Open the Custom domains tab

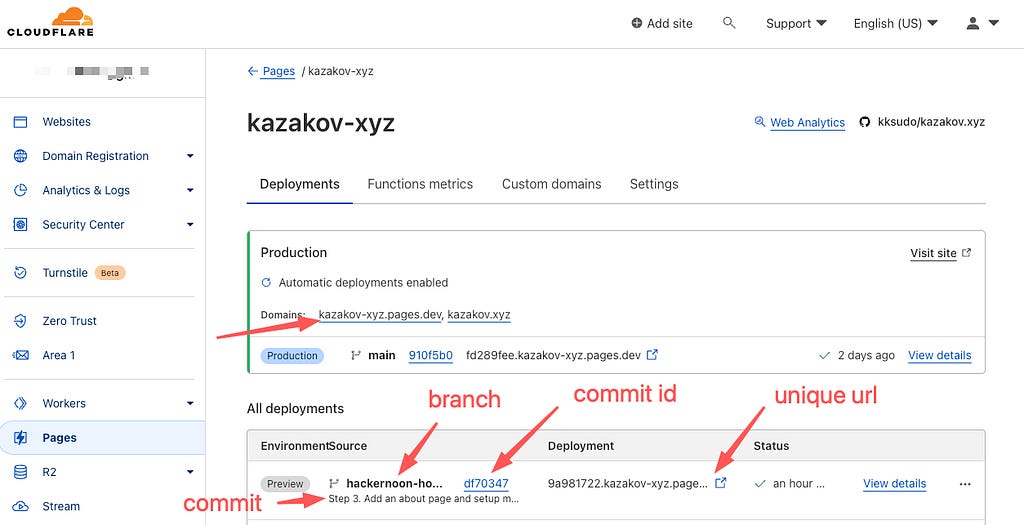point(552,184)
